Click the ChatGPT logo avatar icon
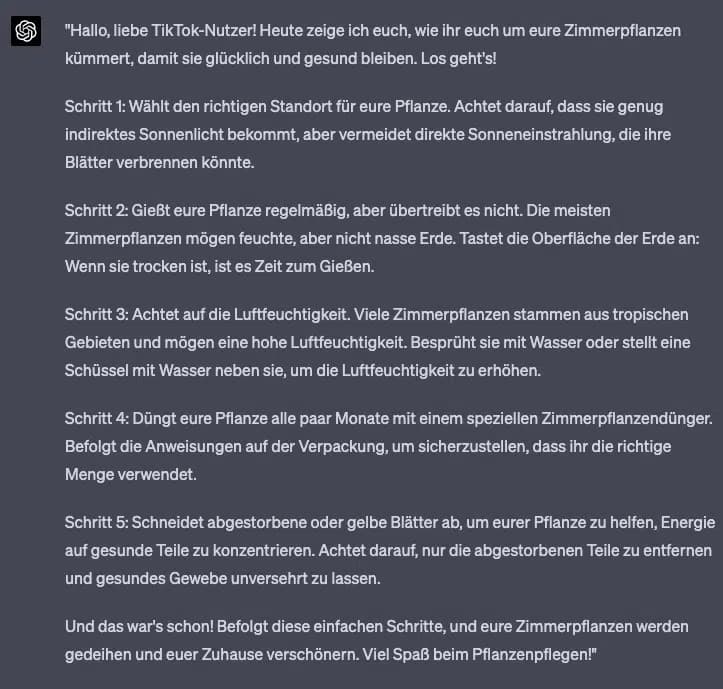This screenshot has width=723, height=689. pos(26,32)
